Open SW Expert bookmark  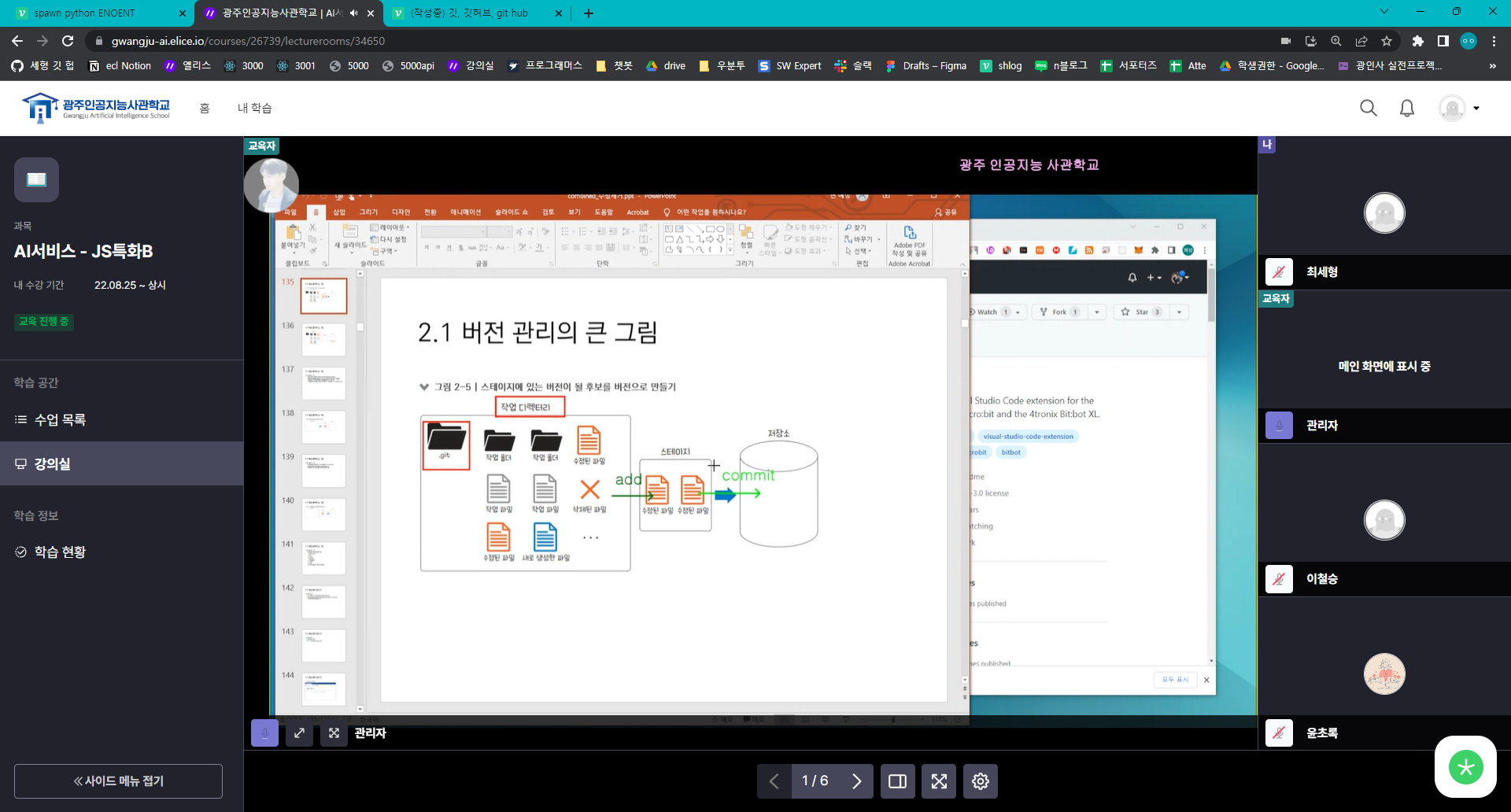point(789,66)
